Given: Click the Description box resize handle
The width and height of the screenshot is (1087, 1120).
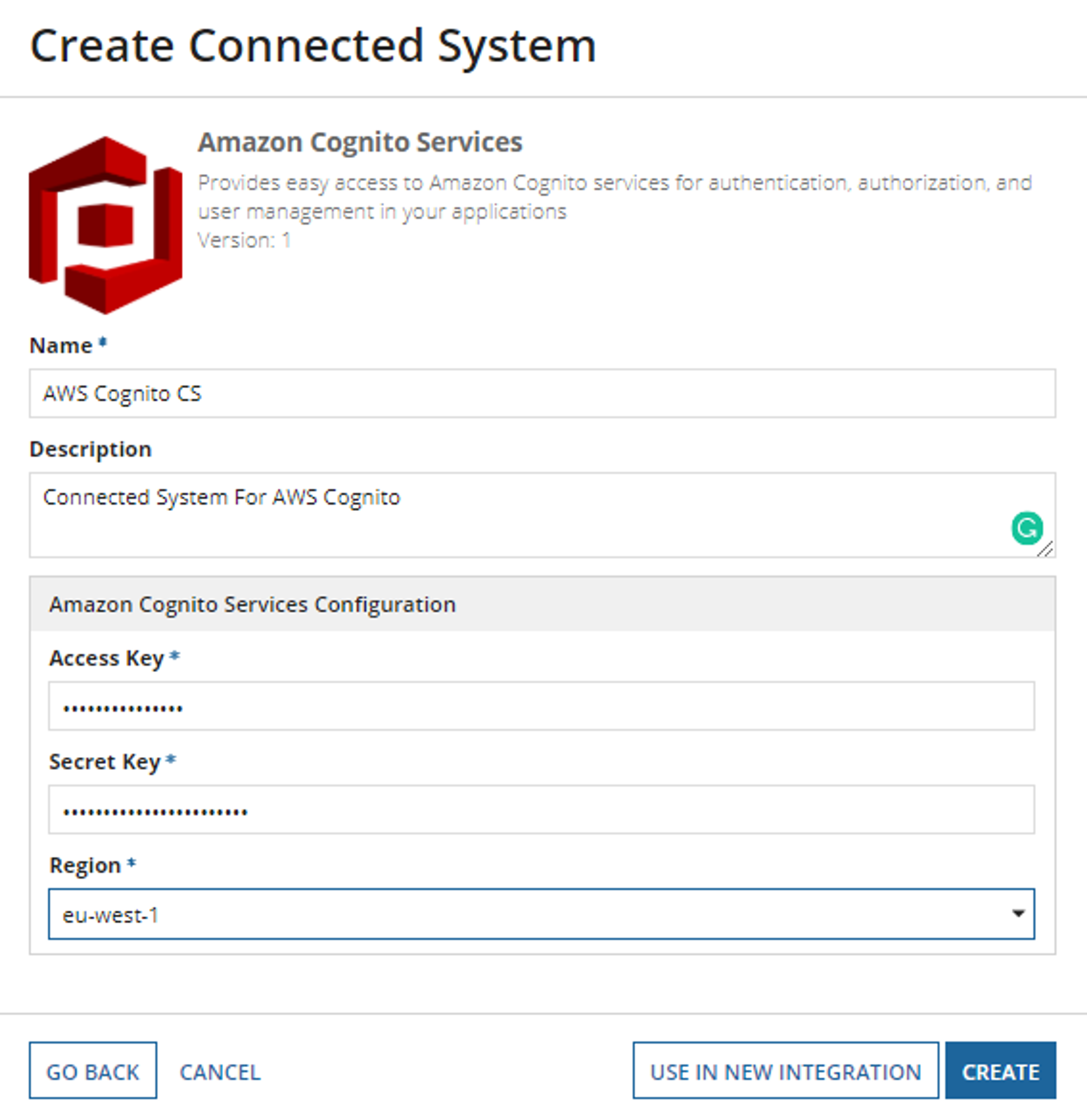Looking at the screenshot, I should coord(1045,549).
